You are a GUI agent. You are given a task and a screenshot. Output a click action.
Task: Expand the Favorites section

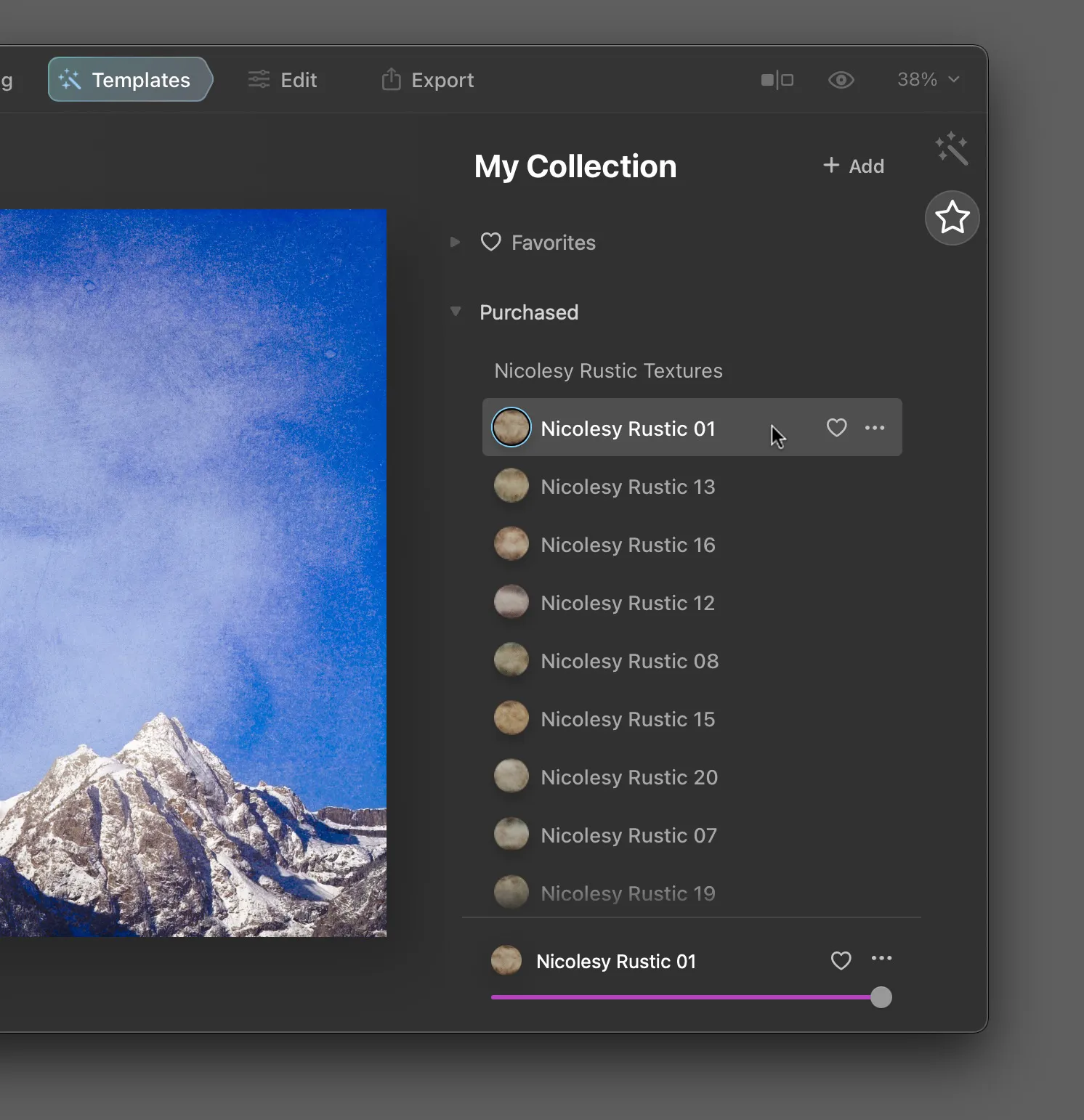455,243
